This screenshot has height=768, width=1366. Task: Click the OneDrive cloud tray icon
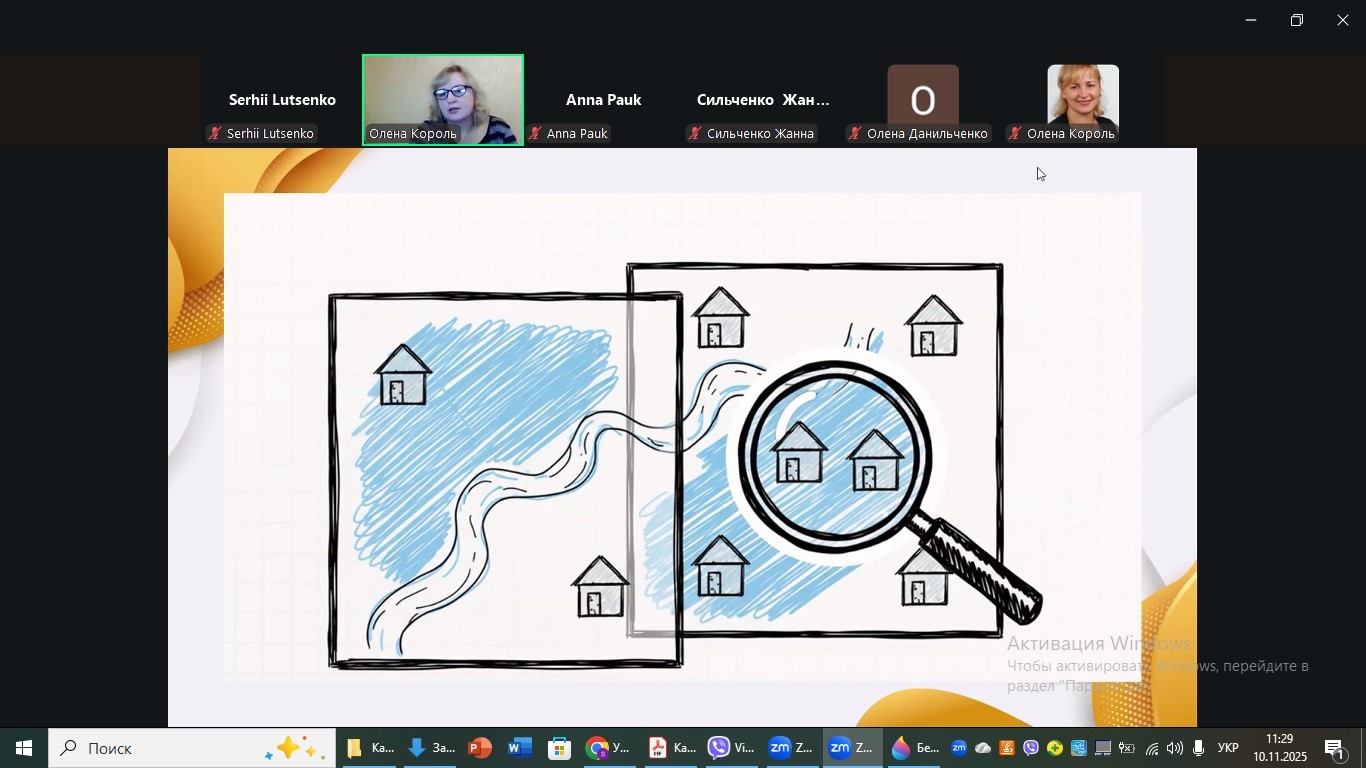coord(983,748)
